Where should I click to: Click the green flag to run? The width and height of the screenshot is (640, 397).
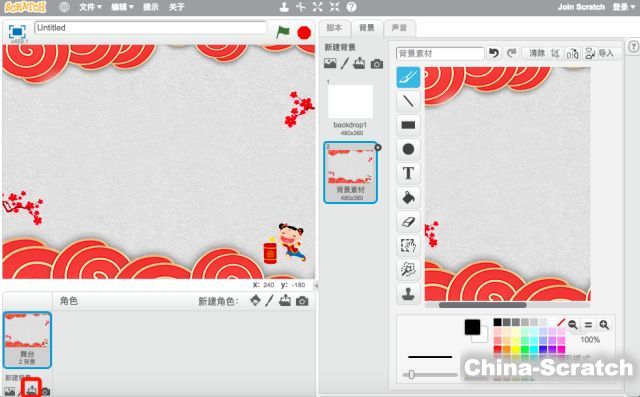(x=282, y=32)
